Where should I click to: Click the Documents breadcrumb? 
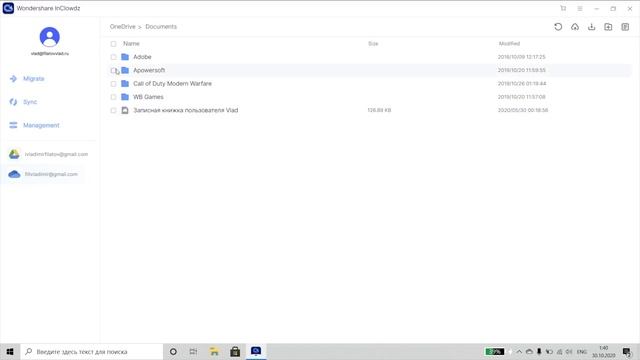(x=161, y=27)
